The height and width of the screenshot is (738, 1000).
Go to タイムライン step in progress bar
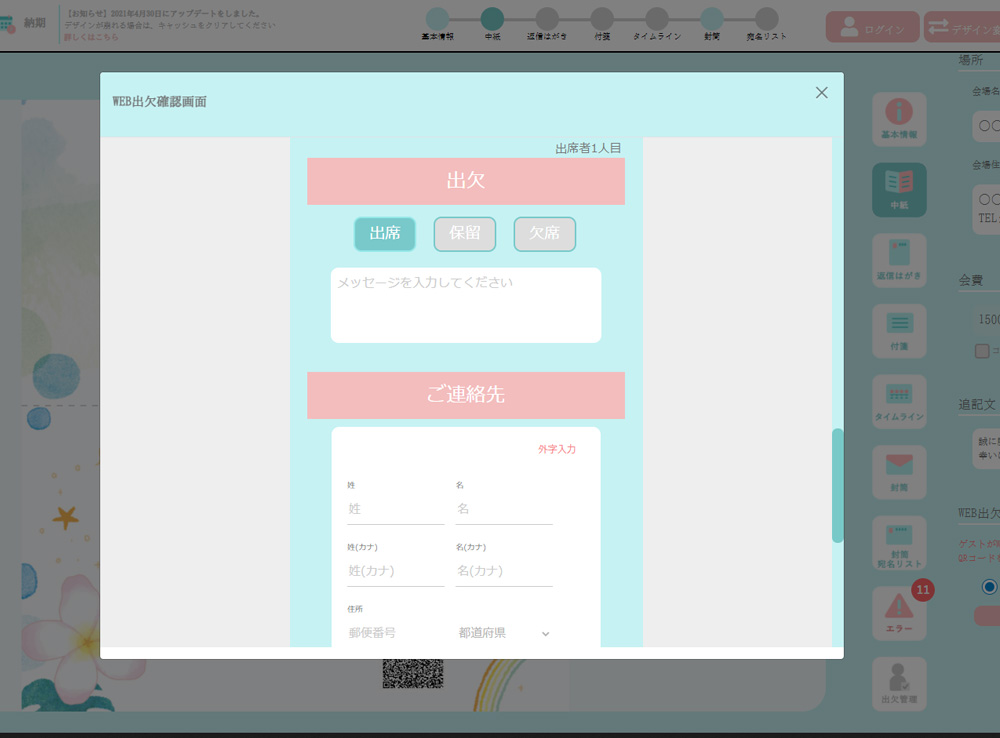point(657,19)
